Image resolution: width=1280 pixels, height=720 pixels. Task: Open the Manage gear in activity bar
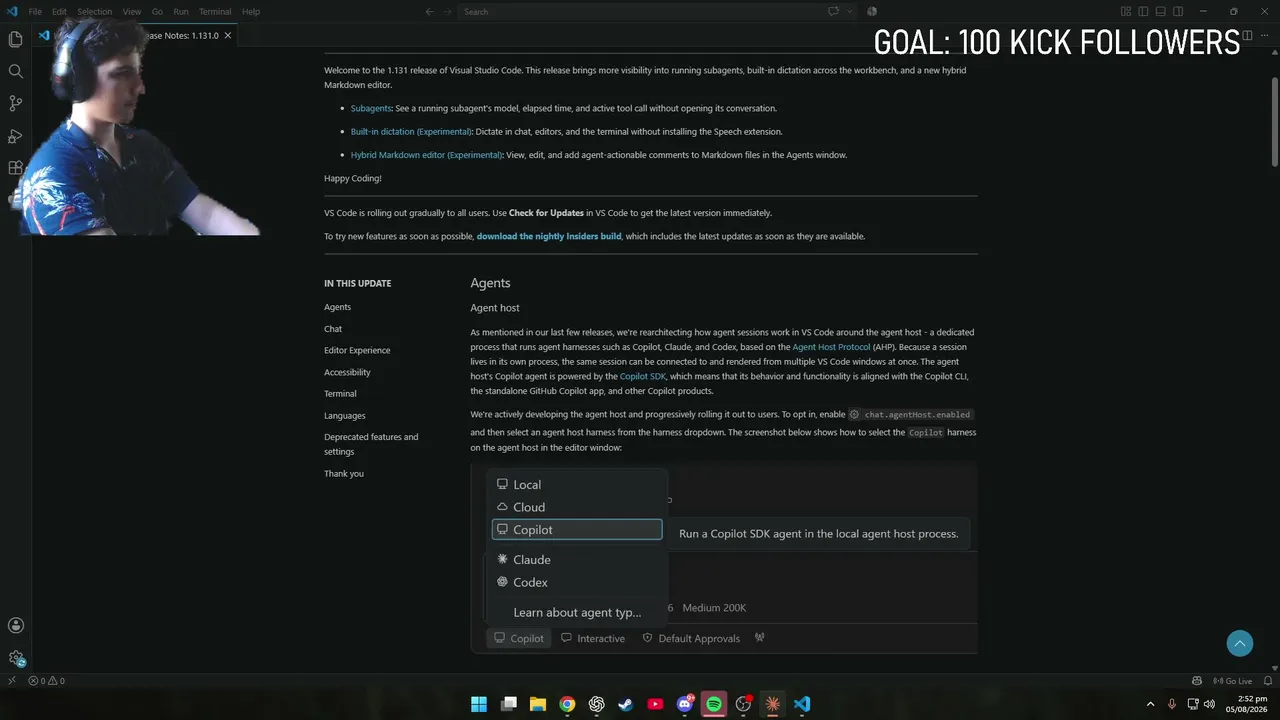click(15, 658)
